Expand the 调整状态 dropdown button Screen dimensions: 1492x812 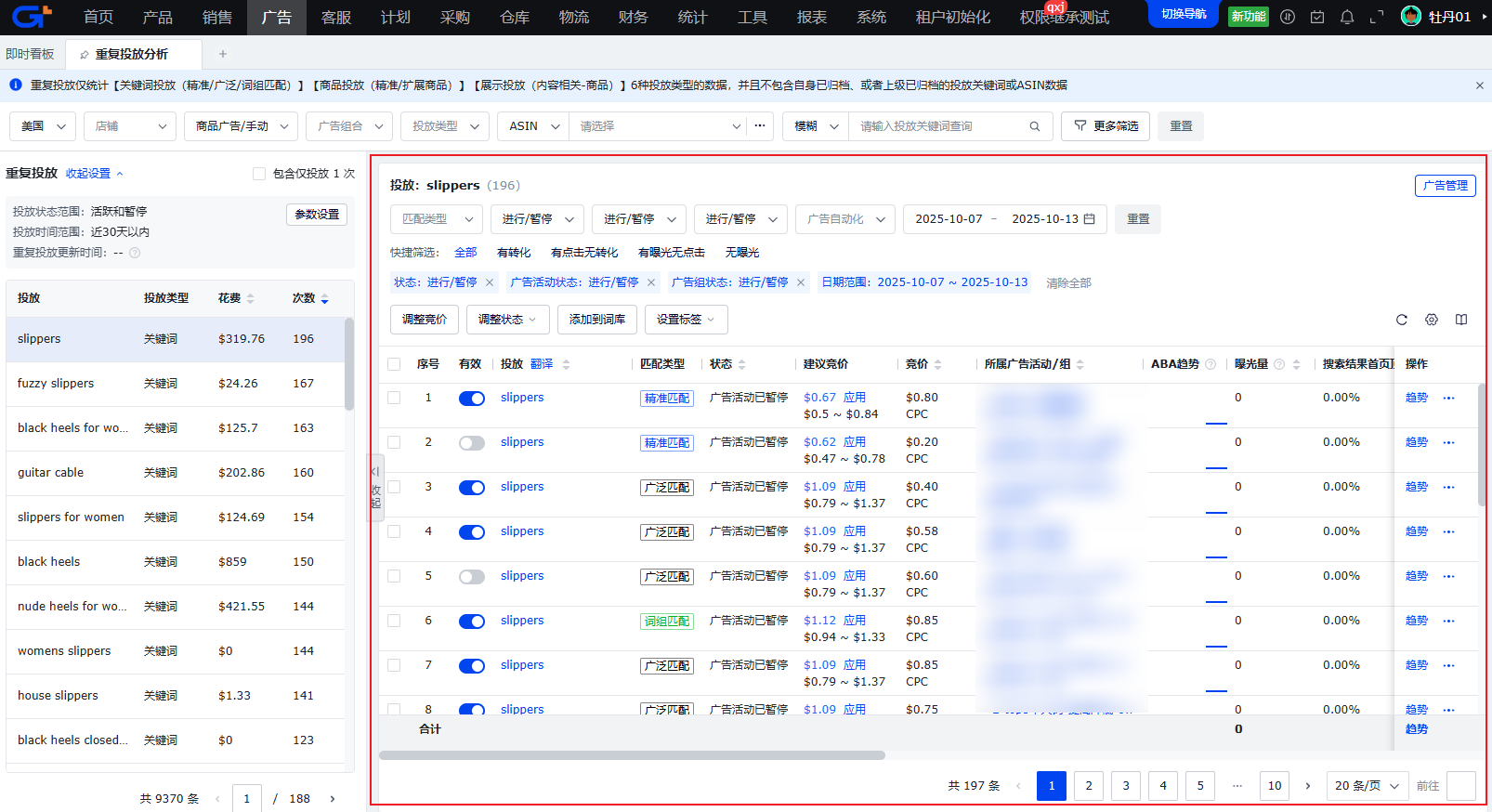pos(507,320)
